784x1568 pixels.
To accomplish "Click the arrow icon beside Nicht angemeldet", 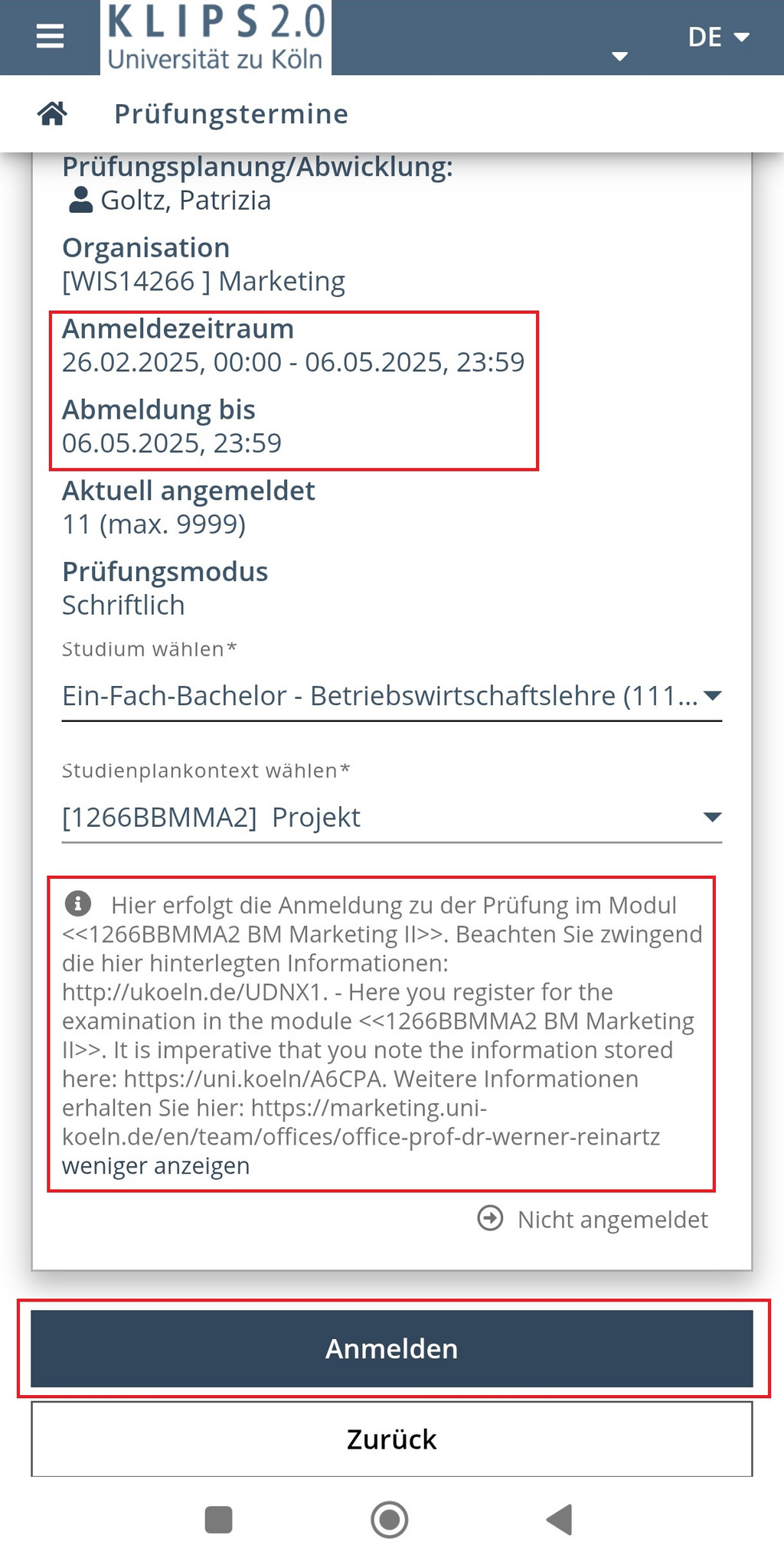I will point(490,1218).
